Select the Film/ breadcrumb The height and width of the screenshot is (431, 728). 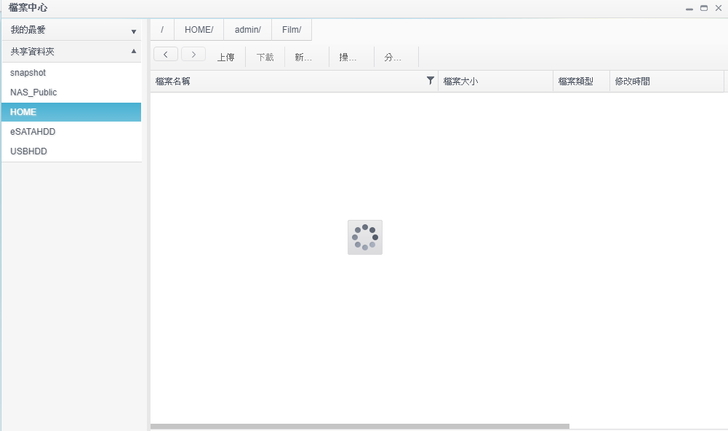coord(292,30)
